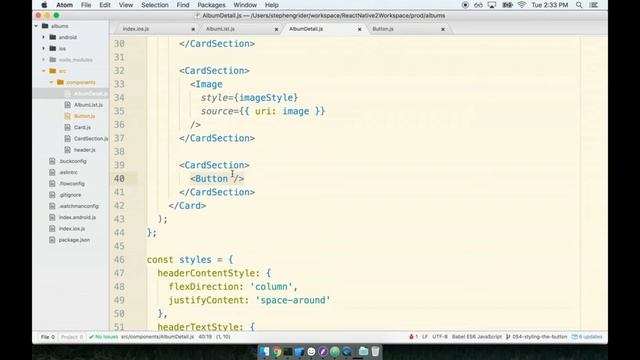
Task: Click the glasses menu bar icon
Action: pyautogui.click(x=478, y=5)
